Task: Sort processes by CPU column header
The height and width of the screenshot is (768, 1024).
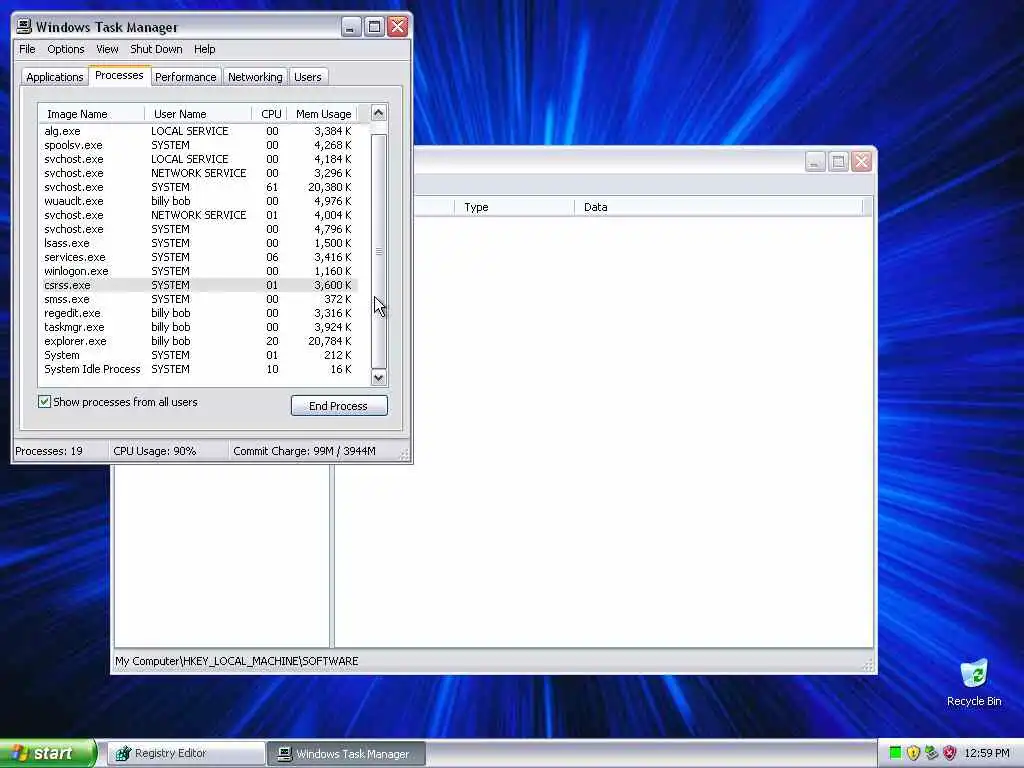Action: click(x=269, y=114)
